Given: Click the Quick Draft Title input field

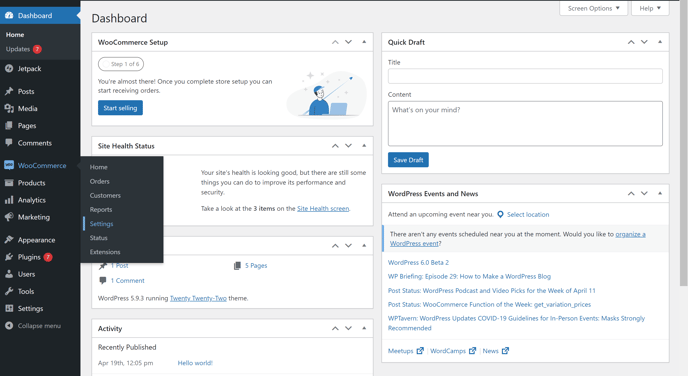Looking at the screenshot, I should 525,76.
